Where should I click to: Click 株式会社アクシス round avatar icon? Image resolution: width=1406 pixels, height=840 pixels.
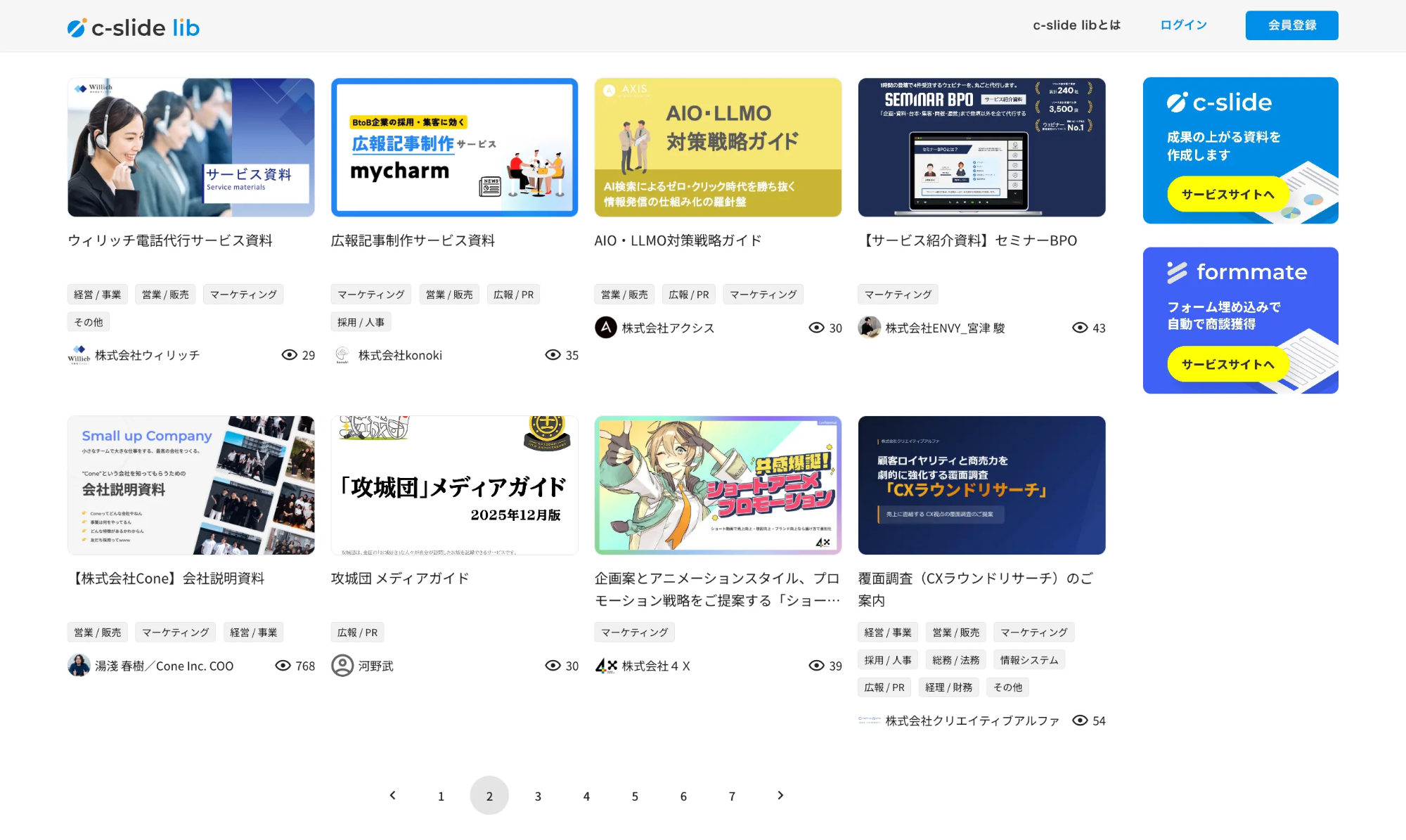(x=605, y=328)
